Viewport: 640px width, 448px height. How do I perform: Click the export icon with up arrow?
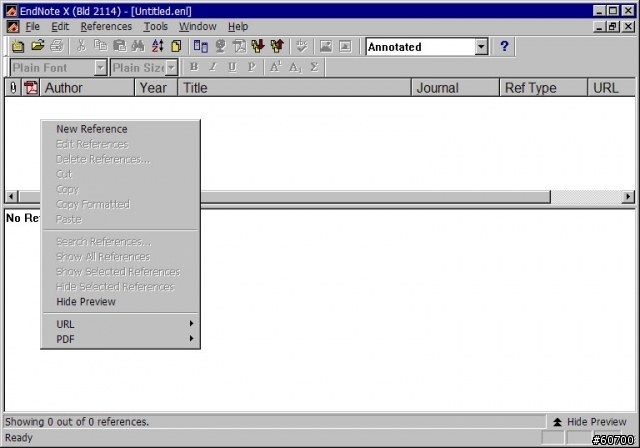coord(277,46)
